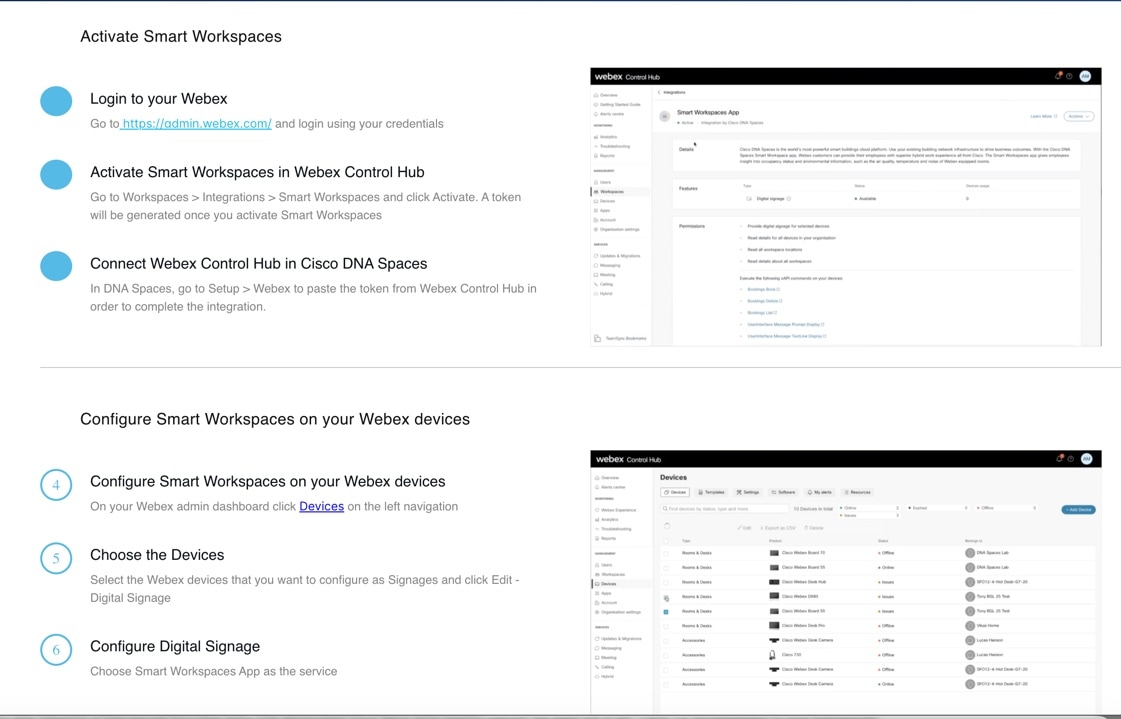Open AM avatar in upper Control Hub screenshot
This screenshot has width=1121, height=719.
point(1085,76)
